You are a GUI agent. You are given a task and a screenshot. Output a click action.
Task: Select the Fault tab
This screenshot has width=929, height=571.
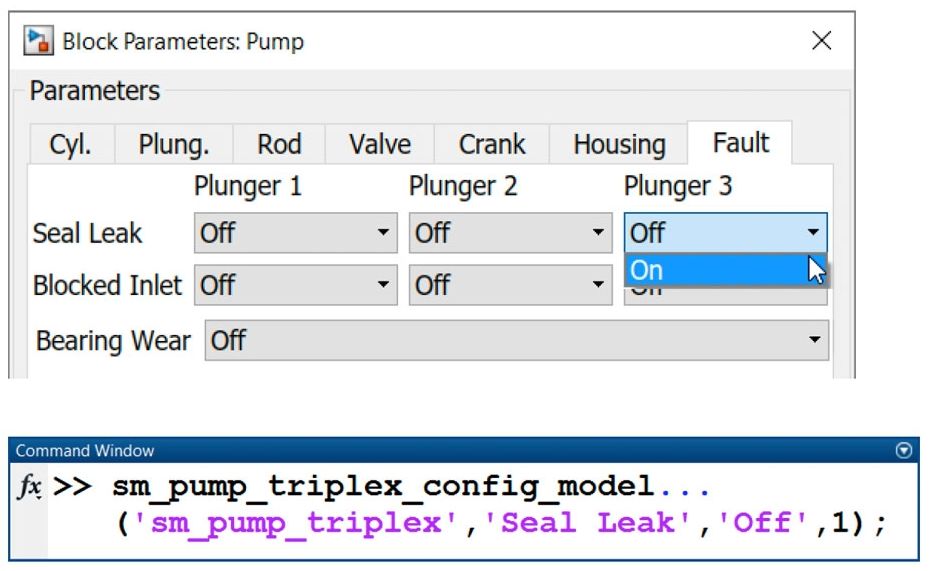pyautogui.click(x=740, y=143)
